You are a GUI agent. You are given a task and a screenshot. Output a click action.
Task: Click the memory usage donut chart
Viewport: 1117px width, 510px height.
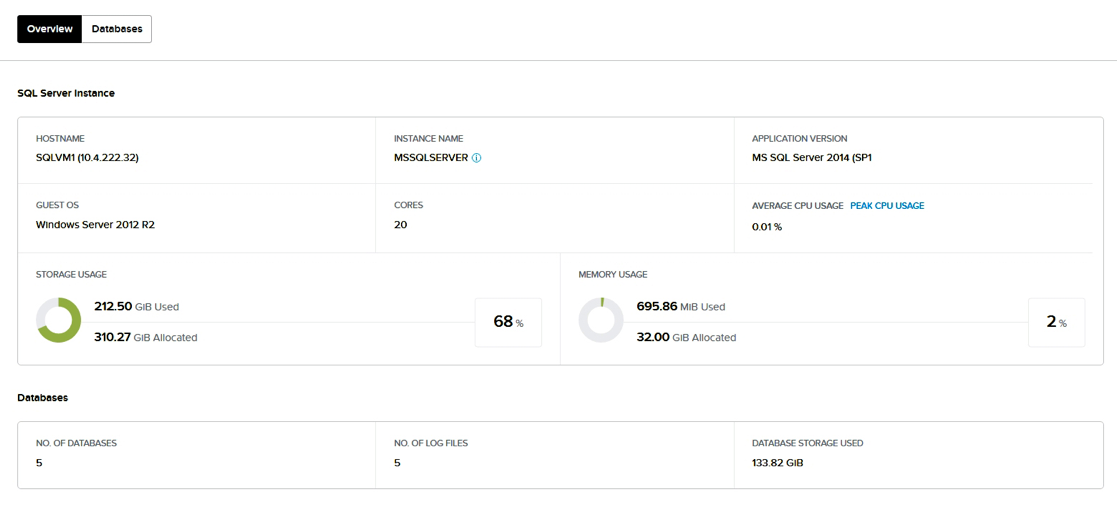(601, 320)
